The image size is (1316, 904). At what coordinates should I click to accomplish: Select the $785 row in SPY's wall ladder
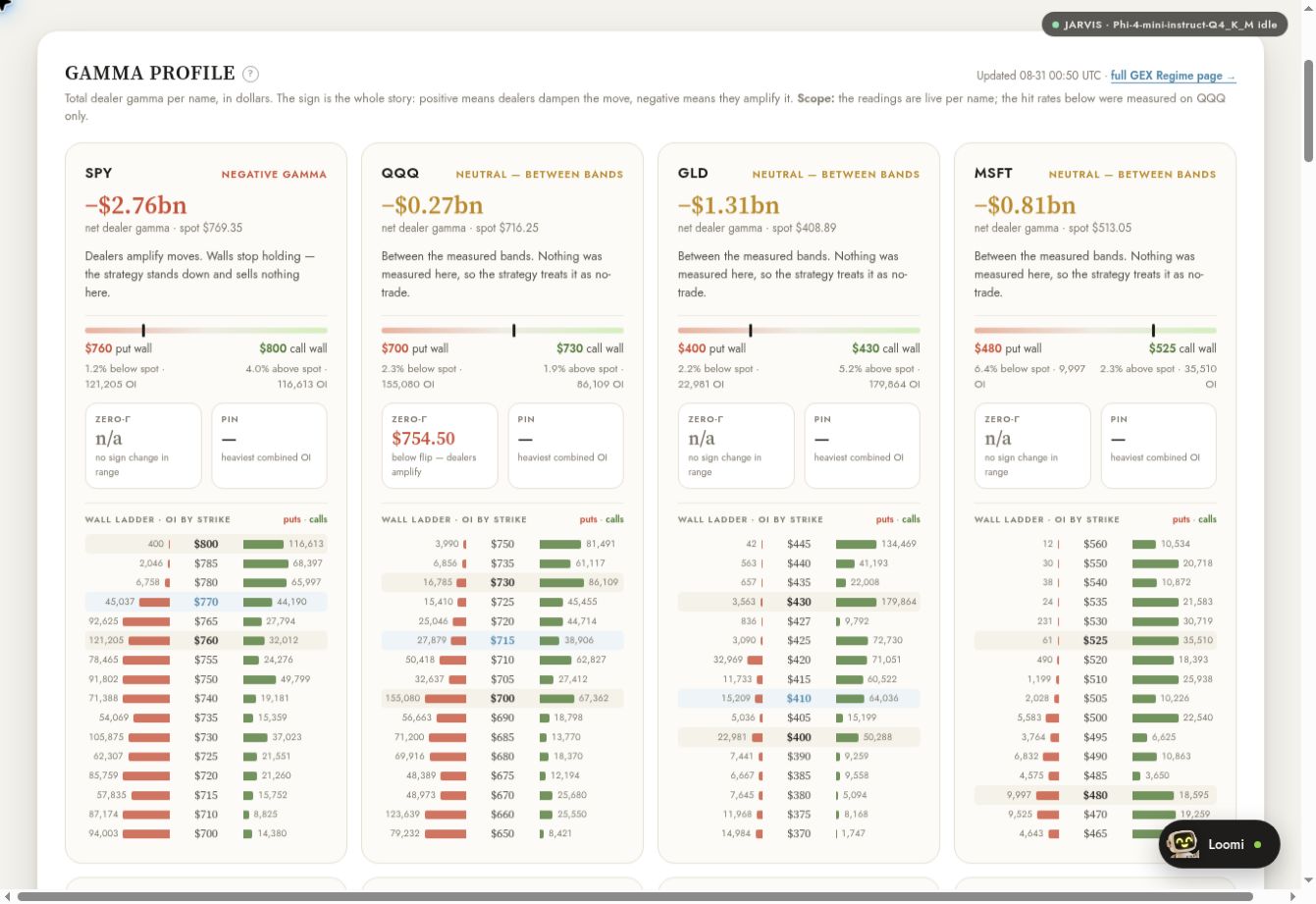[x=206, y=563]
